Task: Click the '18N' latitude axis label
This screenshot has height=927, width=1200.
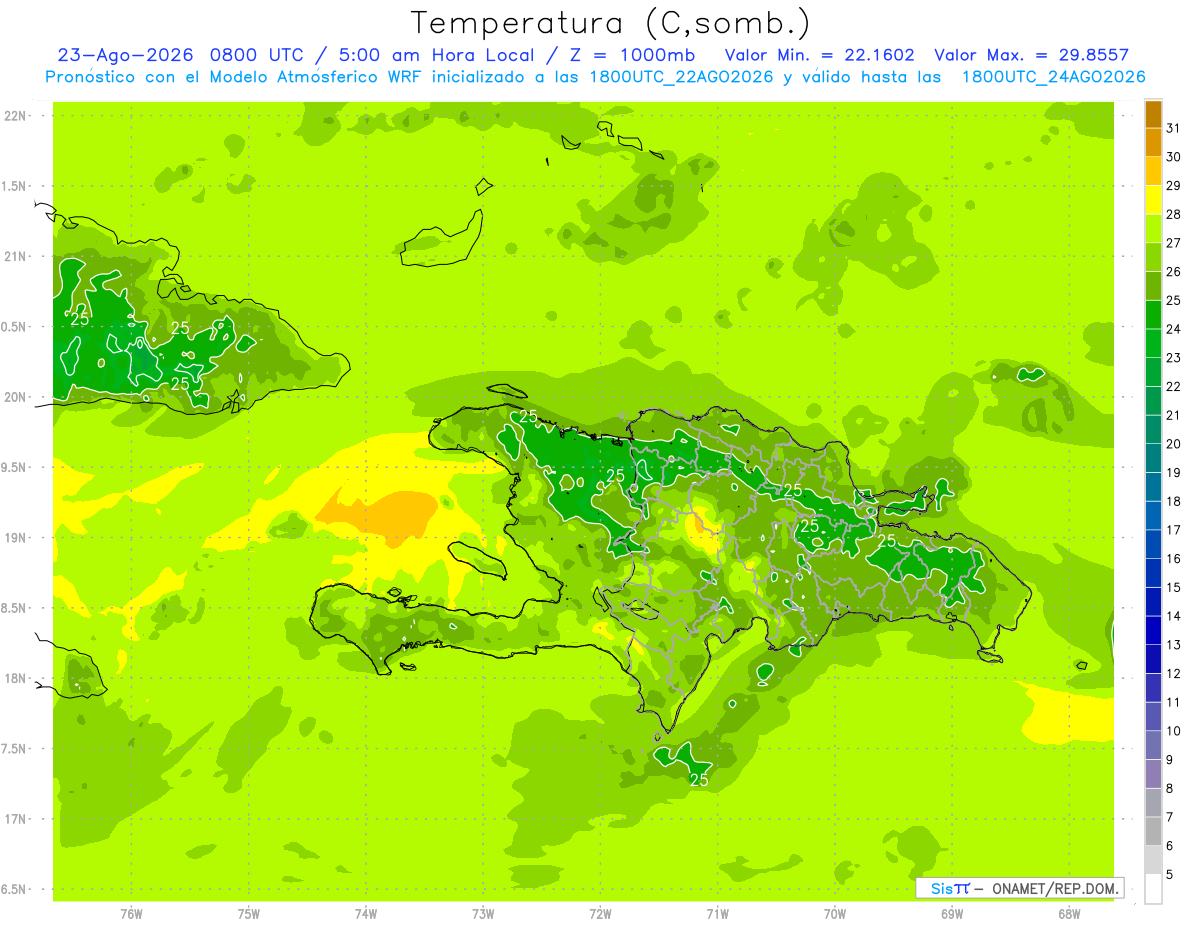Action: [x=14, y=679]
